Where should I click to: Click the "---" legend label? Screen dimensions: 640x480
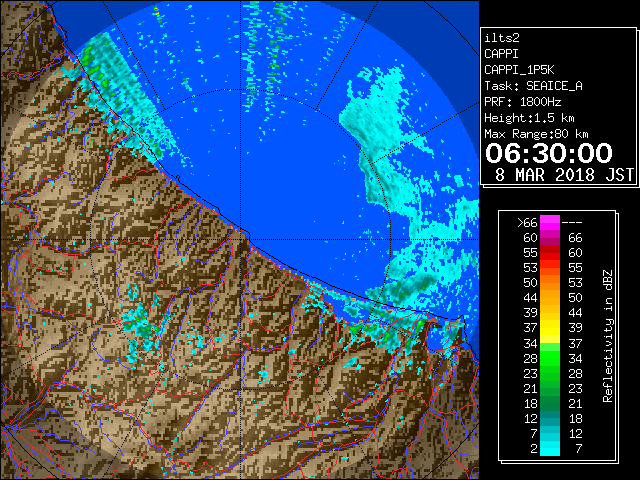[x=572, y=222]
